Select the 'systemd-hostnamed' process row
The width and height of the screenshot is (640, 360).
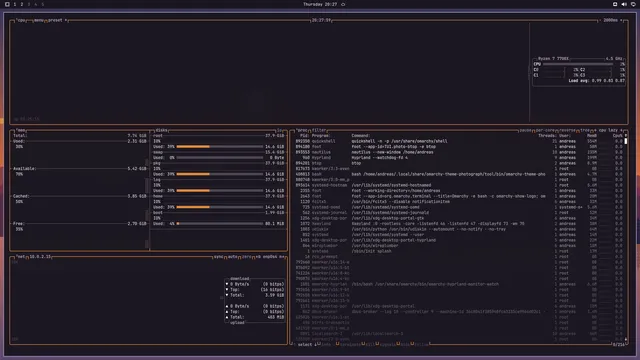[459, 185]
